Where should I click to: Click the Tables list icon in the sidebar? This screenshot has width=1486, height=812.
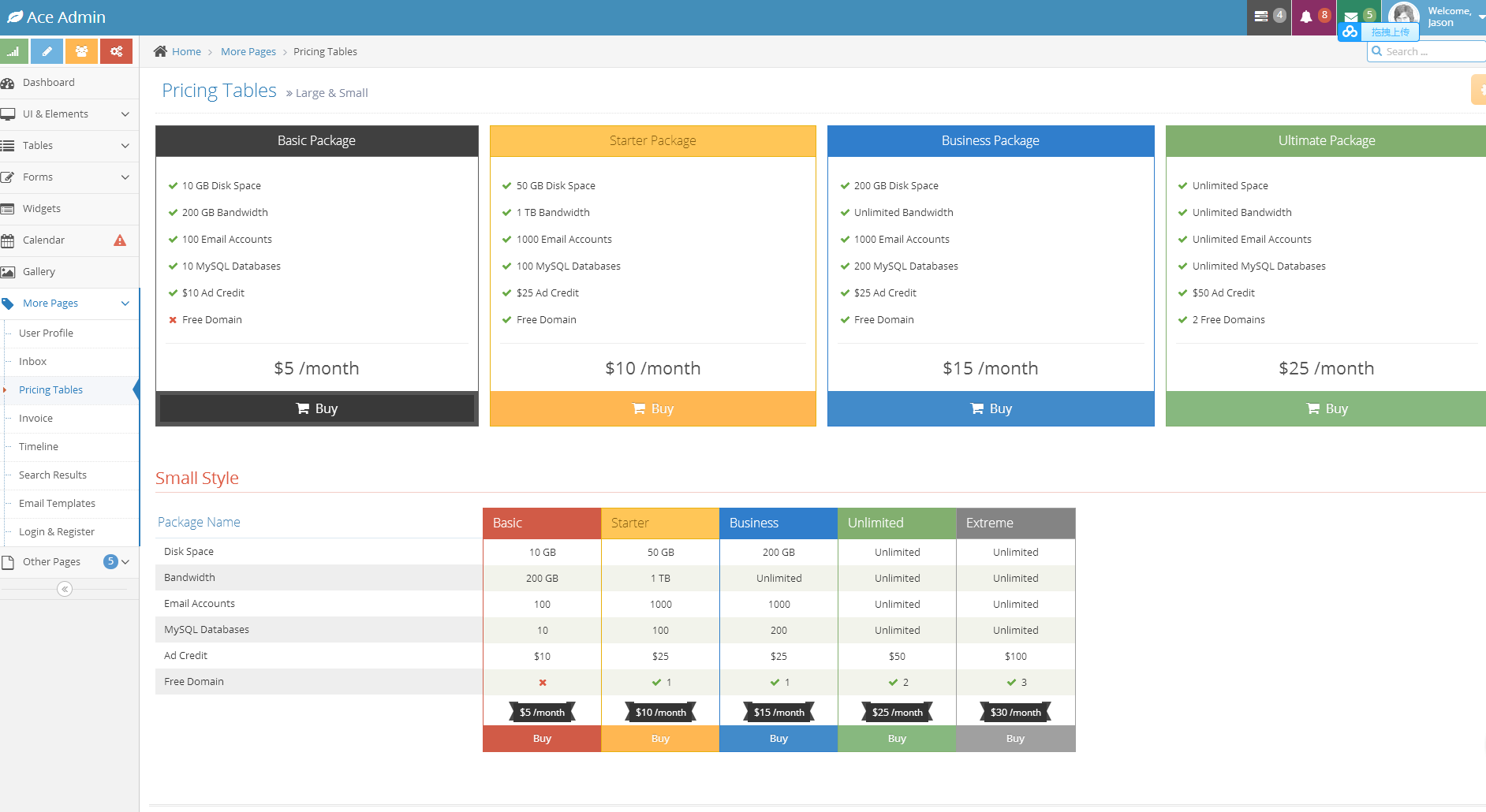[8, 146]
